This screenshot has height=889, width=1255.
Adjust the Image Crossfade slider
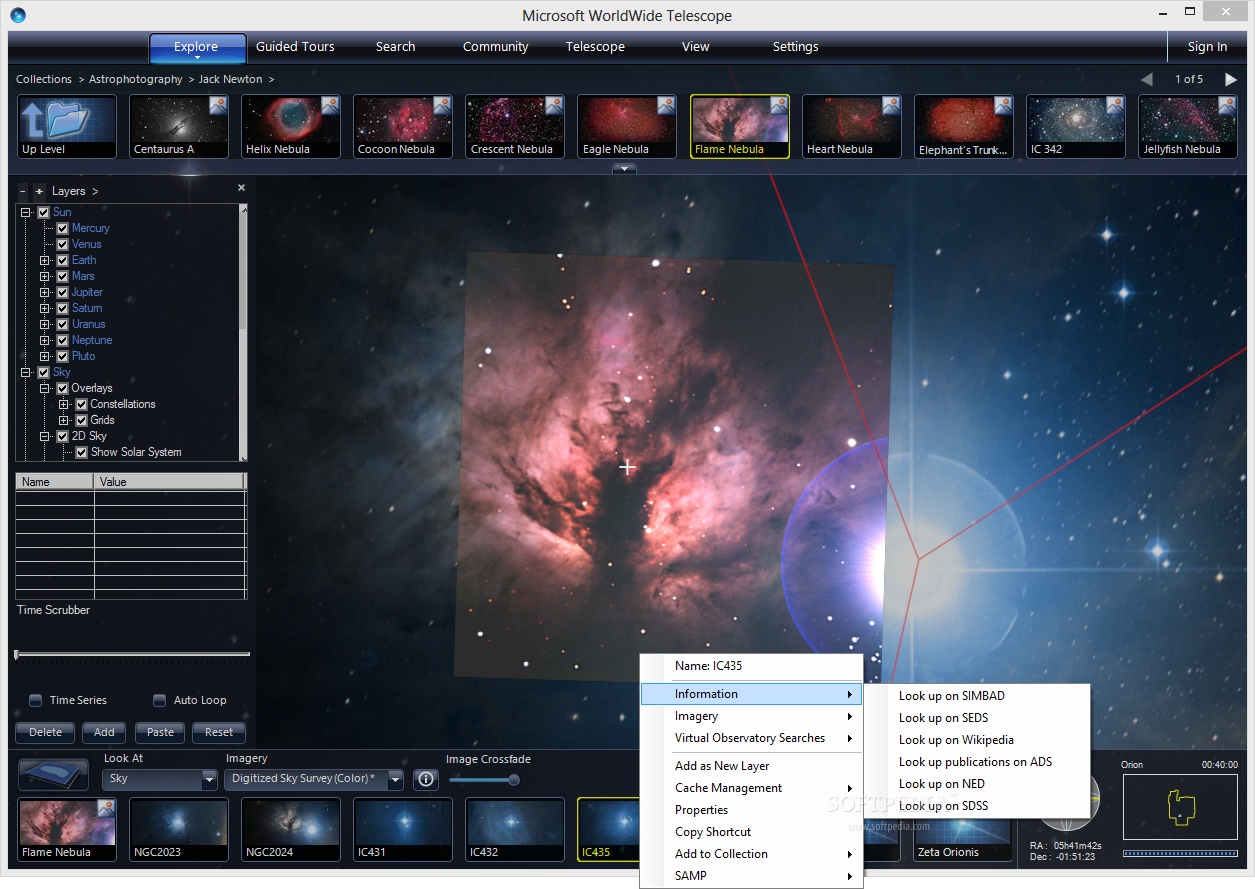tap(485, 780)
